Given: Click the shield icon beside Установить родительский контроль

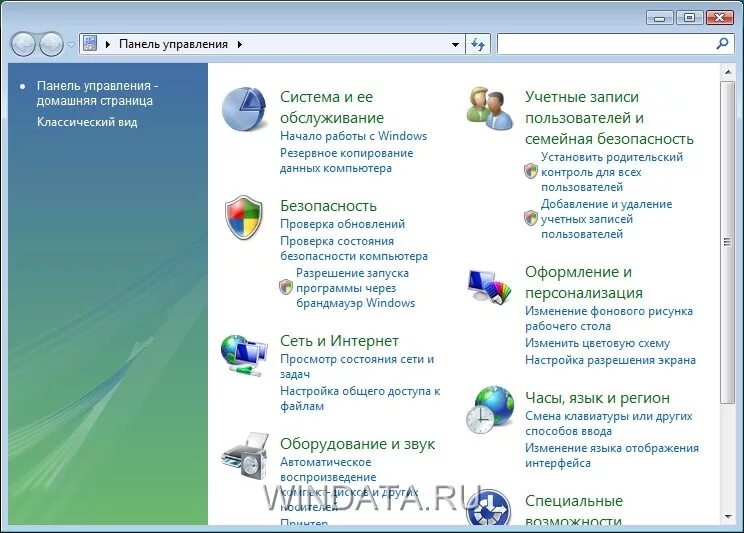Looking at the screenshot, I should pyautogui.click(x=531, y=171).
